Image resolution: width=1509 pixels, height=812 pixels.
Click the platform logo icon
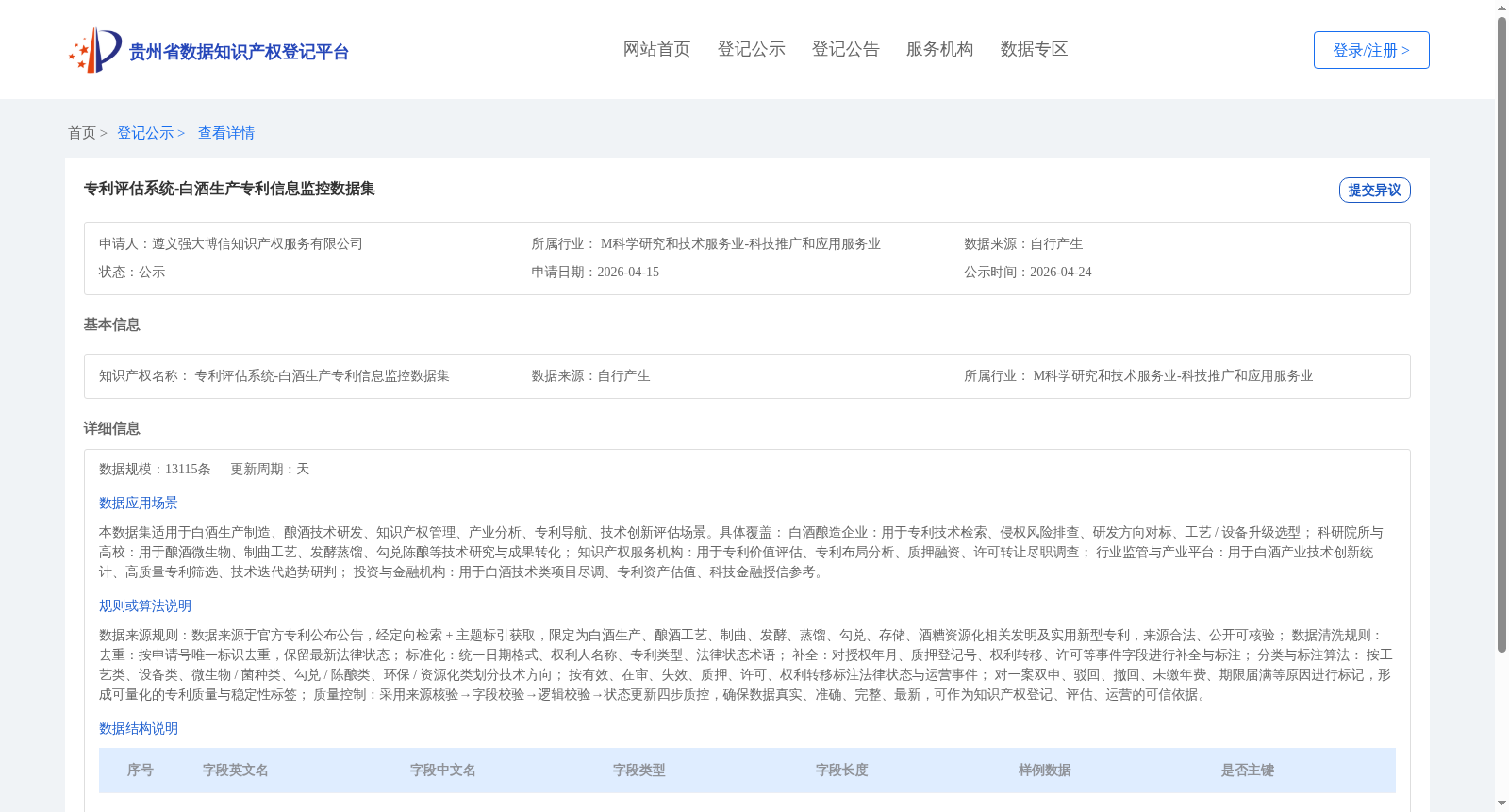click(x=95, y=50)
